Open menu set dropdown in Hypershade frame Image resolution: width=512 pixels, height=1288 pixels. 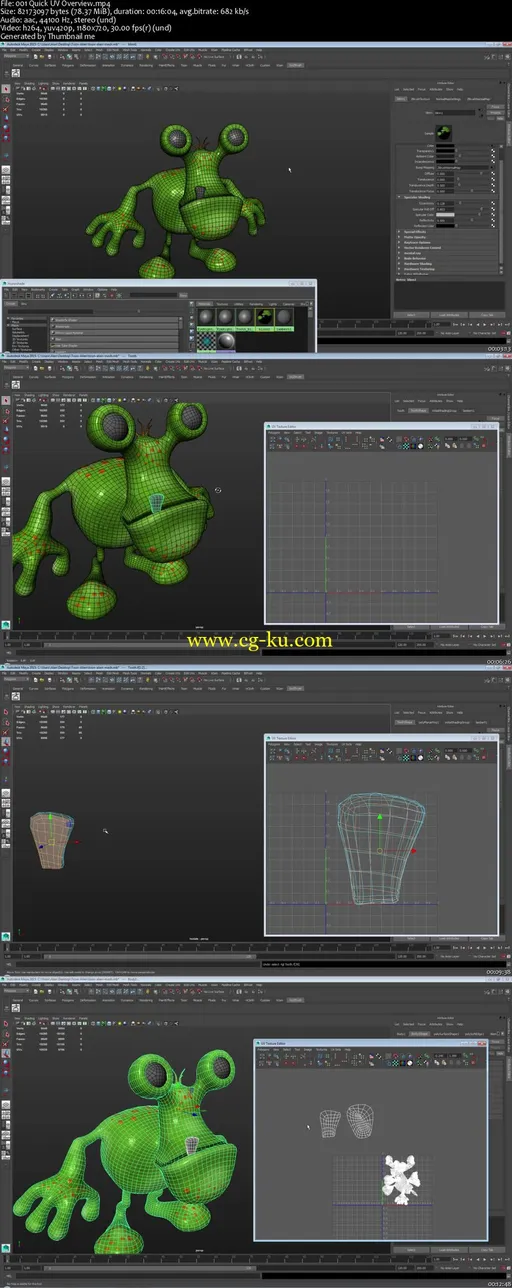click(x=14, y=56)
